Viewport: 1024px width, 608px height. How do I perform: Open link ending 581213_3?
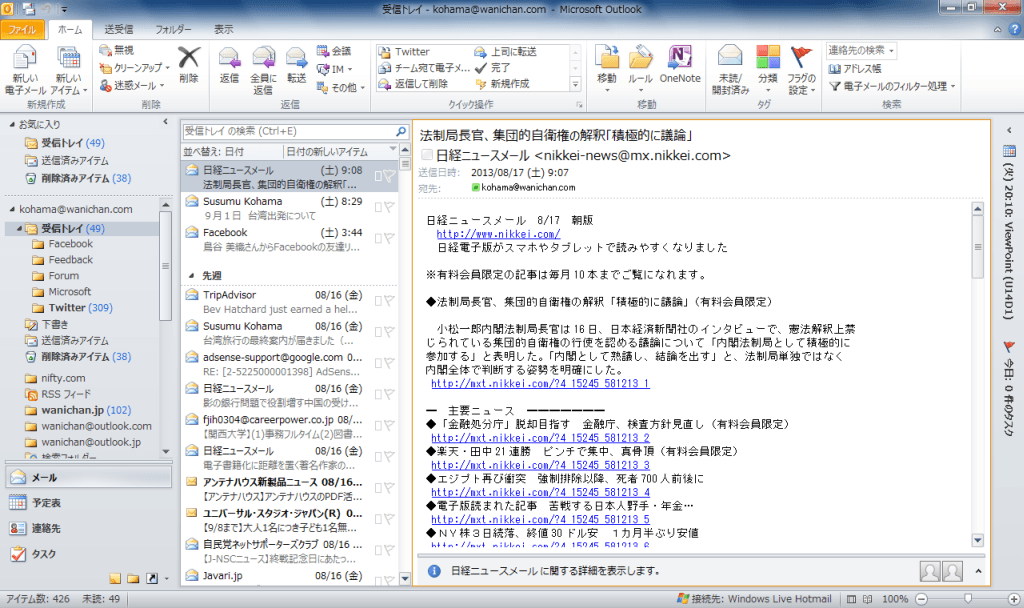click(540, 465)
